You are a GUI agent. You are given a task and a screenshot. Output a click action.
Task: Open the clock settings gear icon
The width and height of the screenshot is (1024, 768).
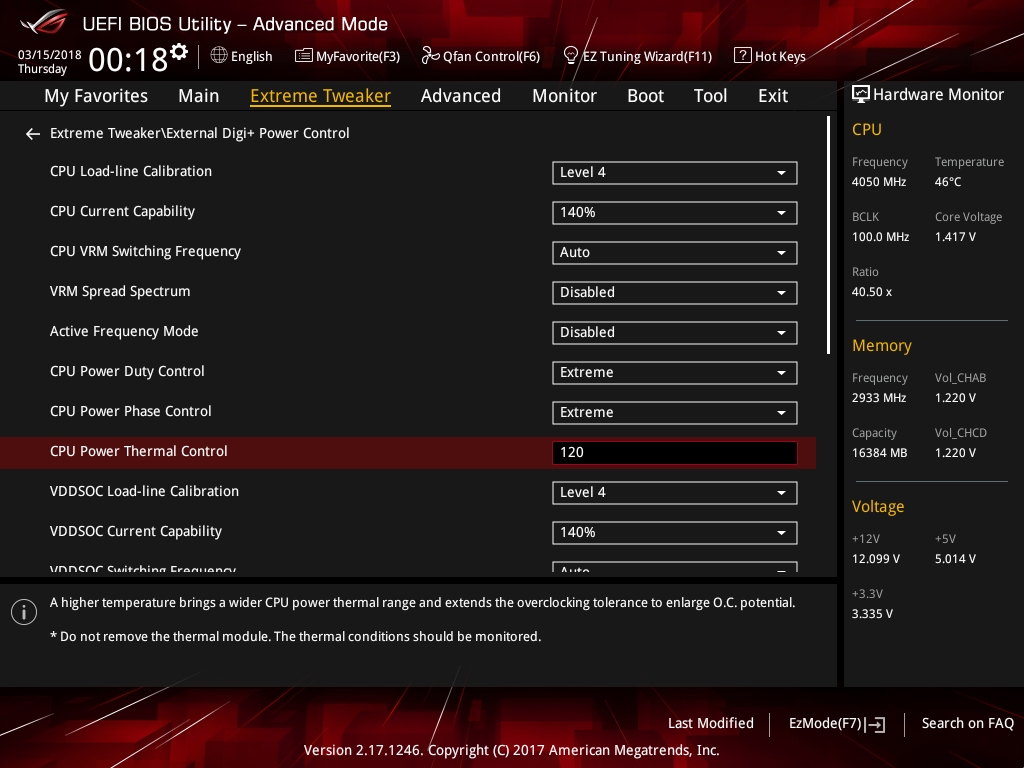[179, 52]
